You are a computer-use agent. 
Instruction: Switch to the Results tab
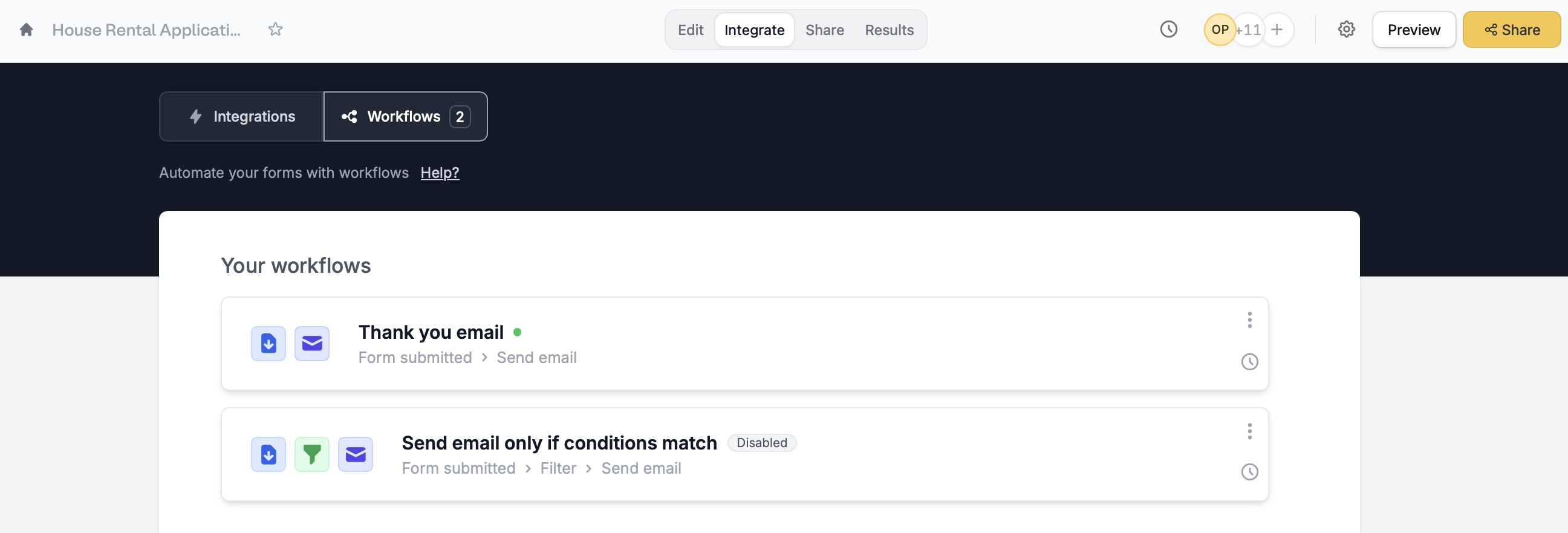(889, 29)
